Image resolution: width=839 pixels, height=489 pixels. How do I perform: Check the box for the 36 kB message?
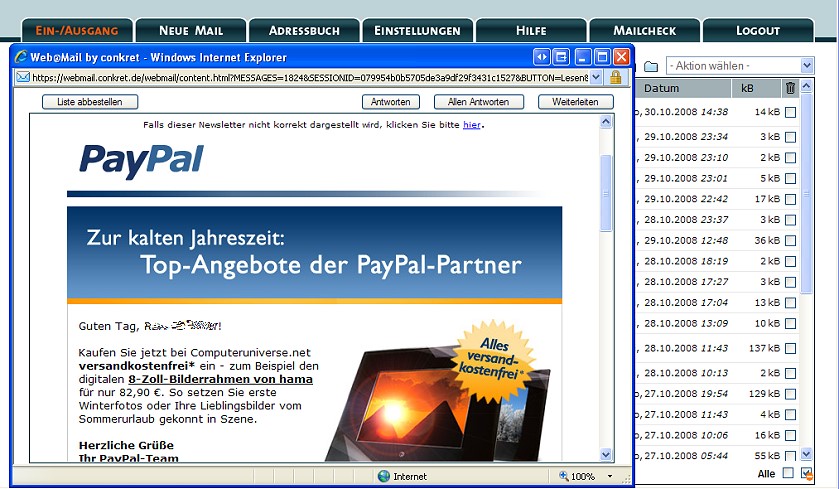click(790, 241)
